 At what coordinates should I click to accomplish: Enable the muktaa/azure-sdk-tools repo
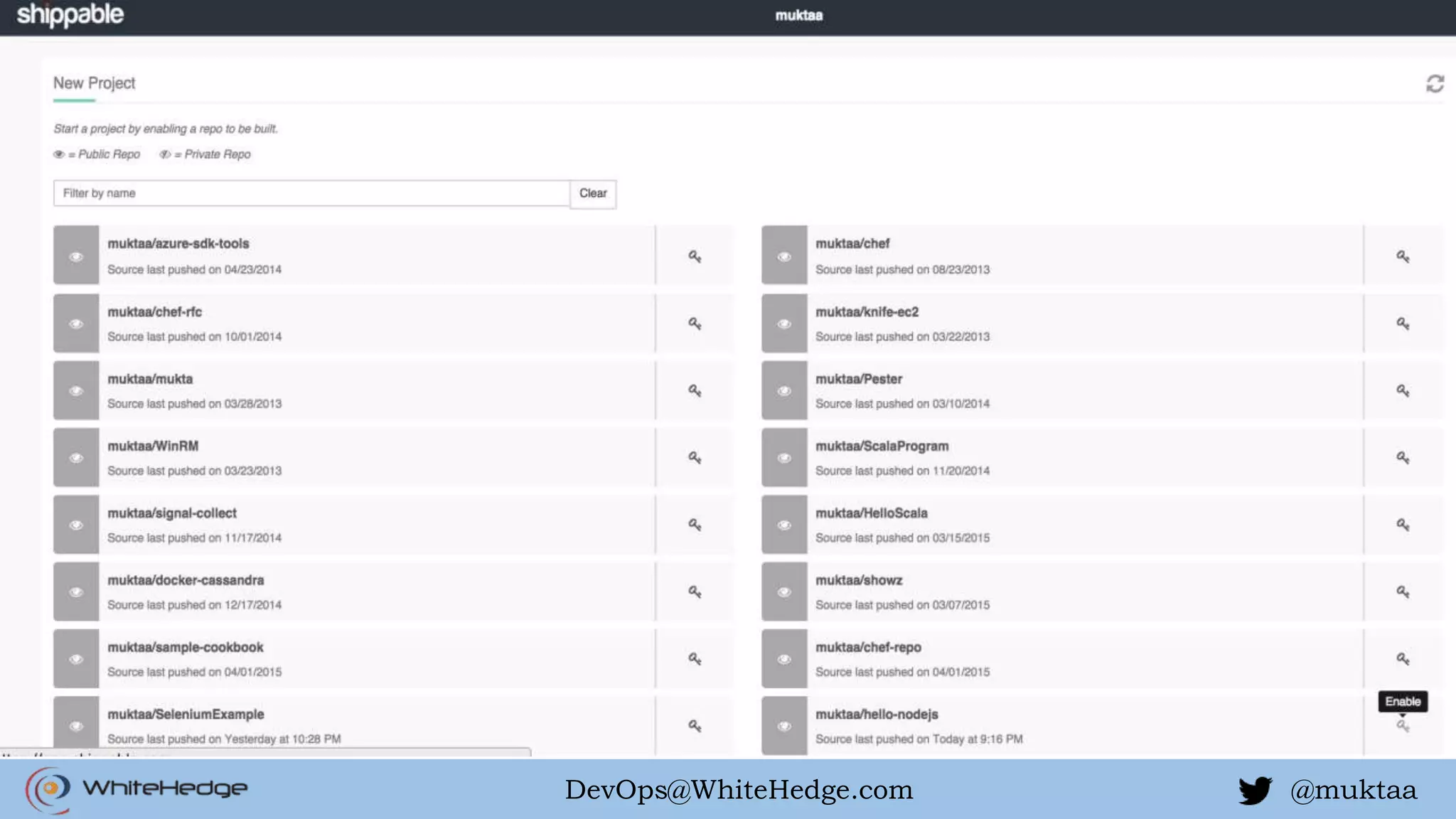pos(695,257)
